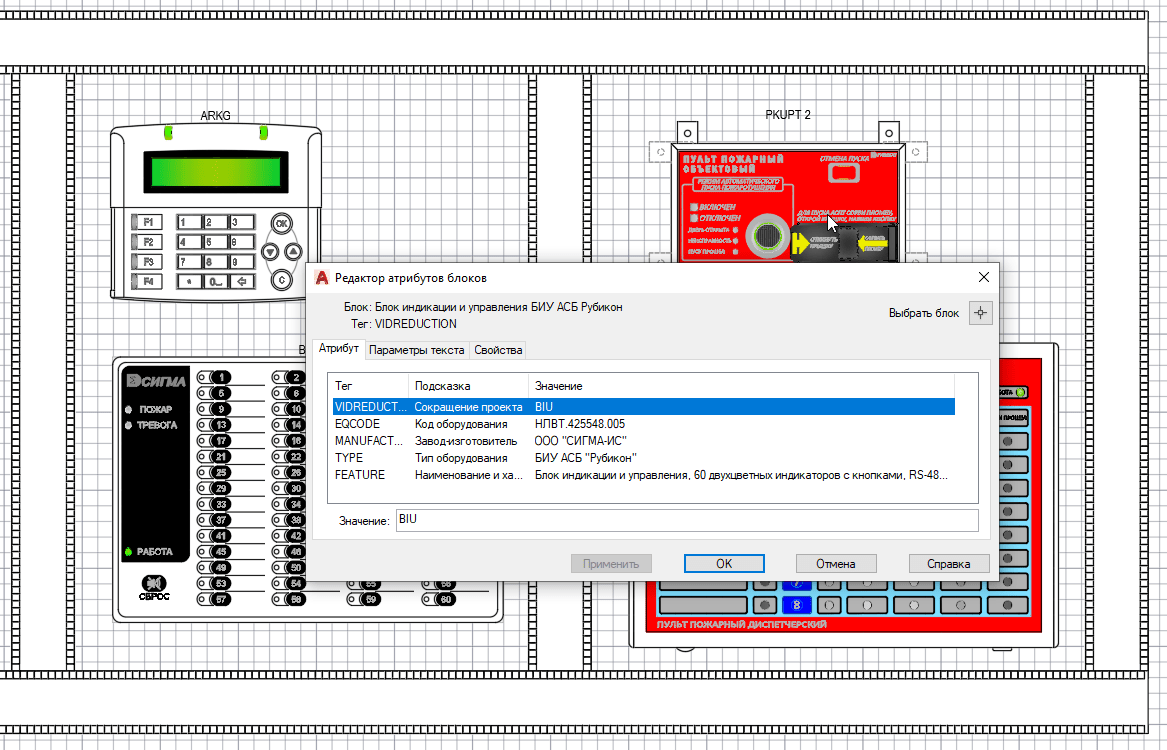Viewport: 1167px width, 750px height.
Task: Confirm with the OK button
Action: [x=724, y=564]
